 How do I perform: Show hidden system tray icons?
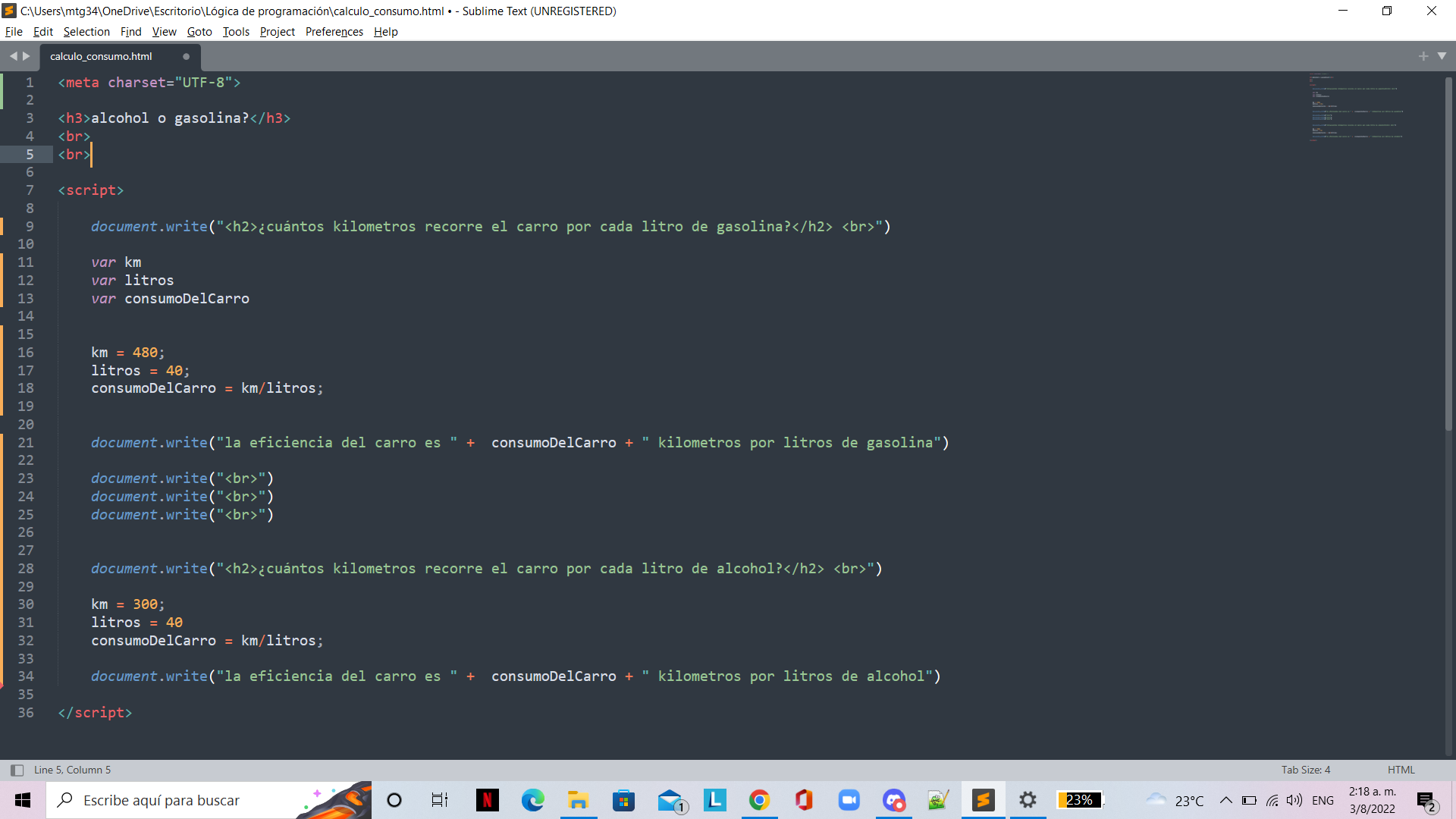tap(1225, 800)
